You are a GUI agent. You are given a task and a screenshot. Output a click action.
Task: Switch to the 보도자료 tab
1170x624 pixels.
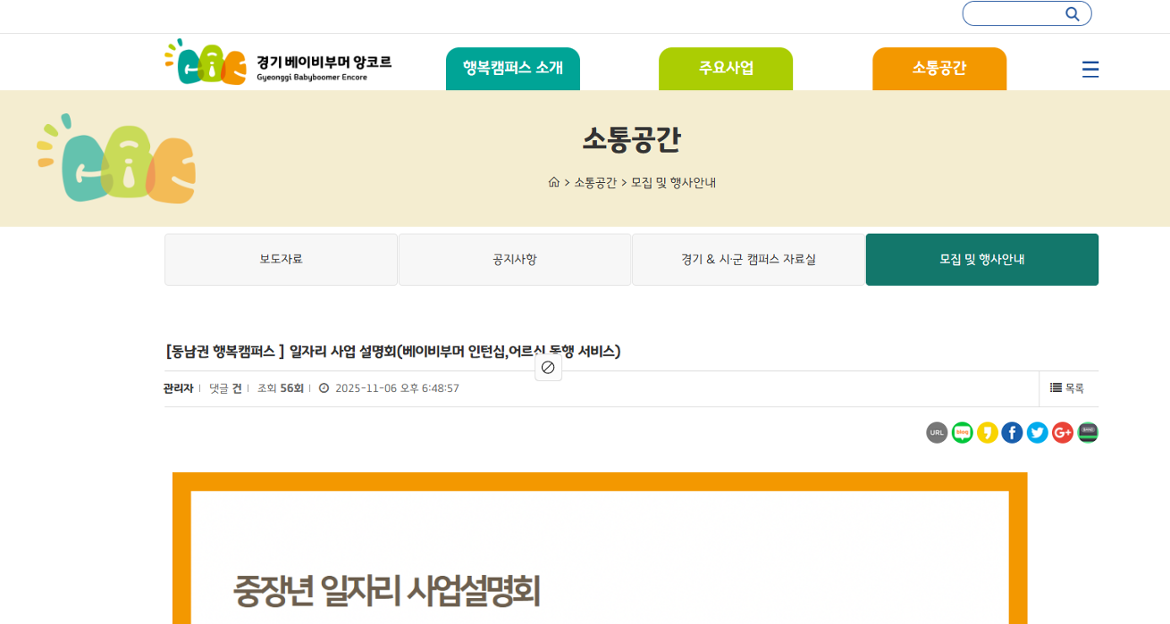[x=280, y=259]
